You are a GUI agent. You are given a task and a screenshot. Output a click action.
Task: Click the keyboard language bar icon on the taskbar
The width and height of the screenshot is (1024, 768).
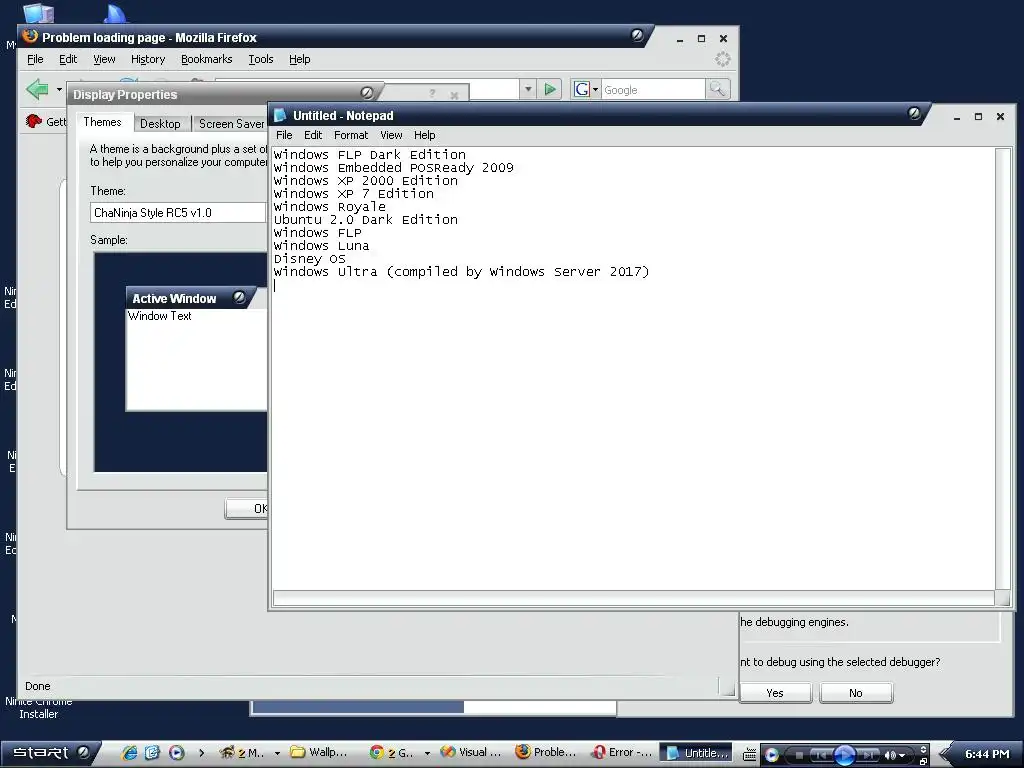coord(750,754)
